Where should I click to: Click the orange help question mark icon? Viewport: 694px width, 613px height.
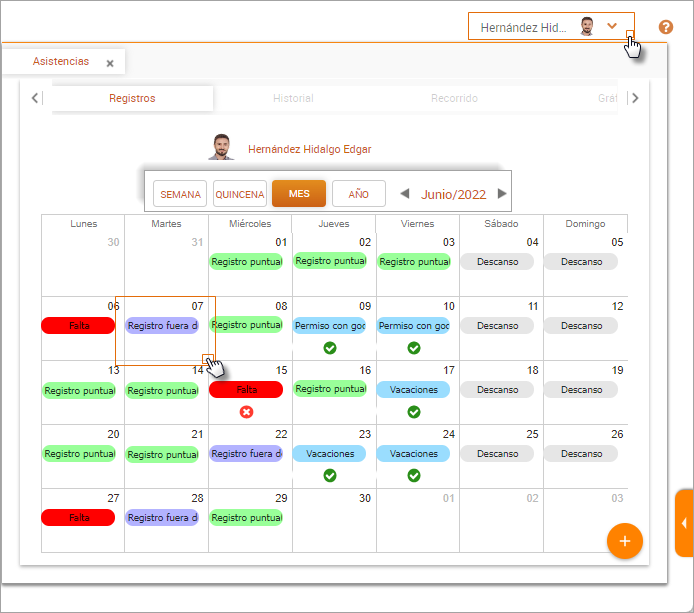666,27
